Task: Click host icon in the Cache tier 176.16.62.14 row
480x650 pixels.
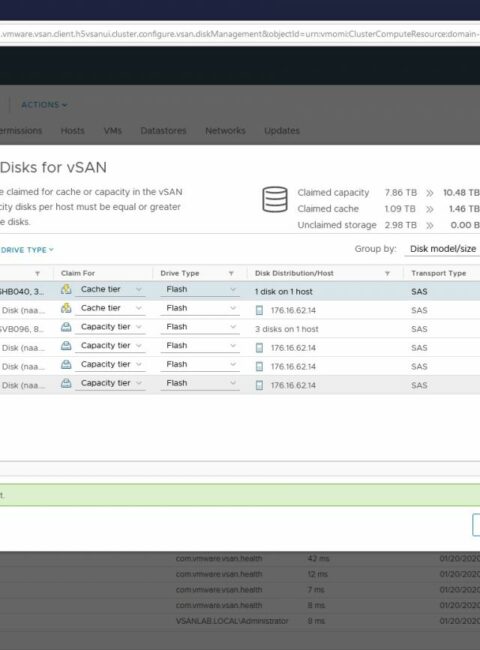Action: coord(259,310)
